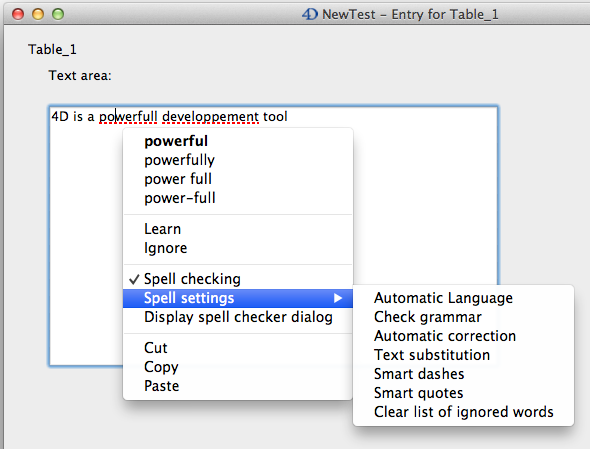The width and height of the screenshot is (590, 449).
Task: Select 'powerfully' from suggestions
Action: 238,160
